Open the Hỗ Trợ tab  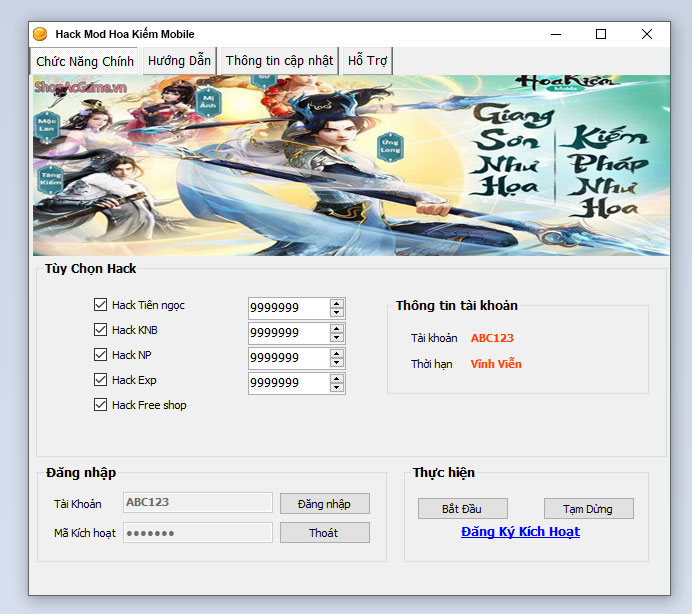click(367, 61)
